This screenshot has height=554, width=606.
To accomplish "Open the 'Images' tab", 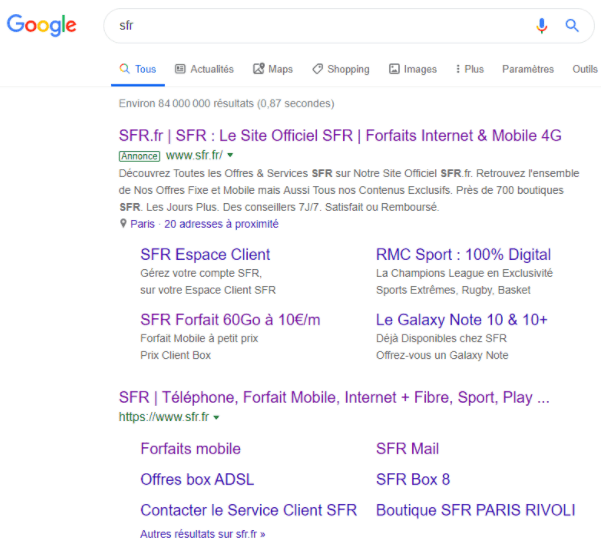I will (x=413, y=69).
